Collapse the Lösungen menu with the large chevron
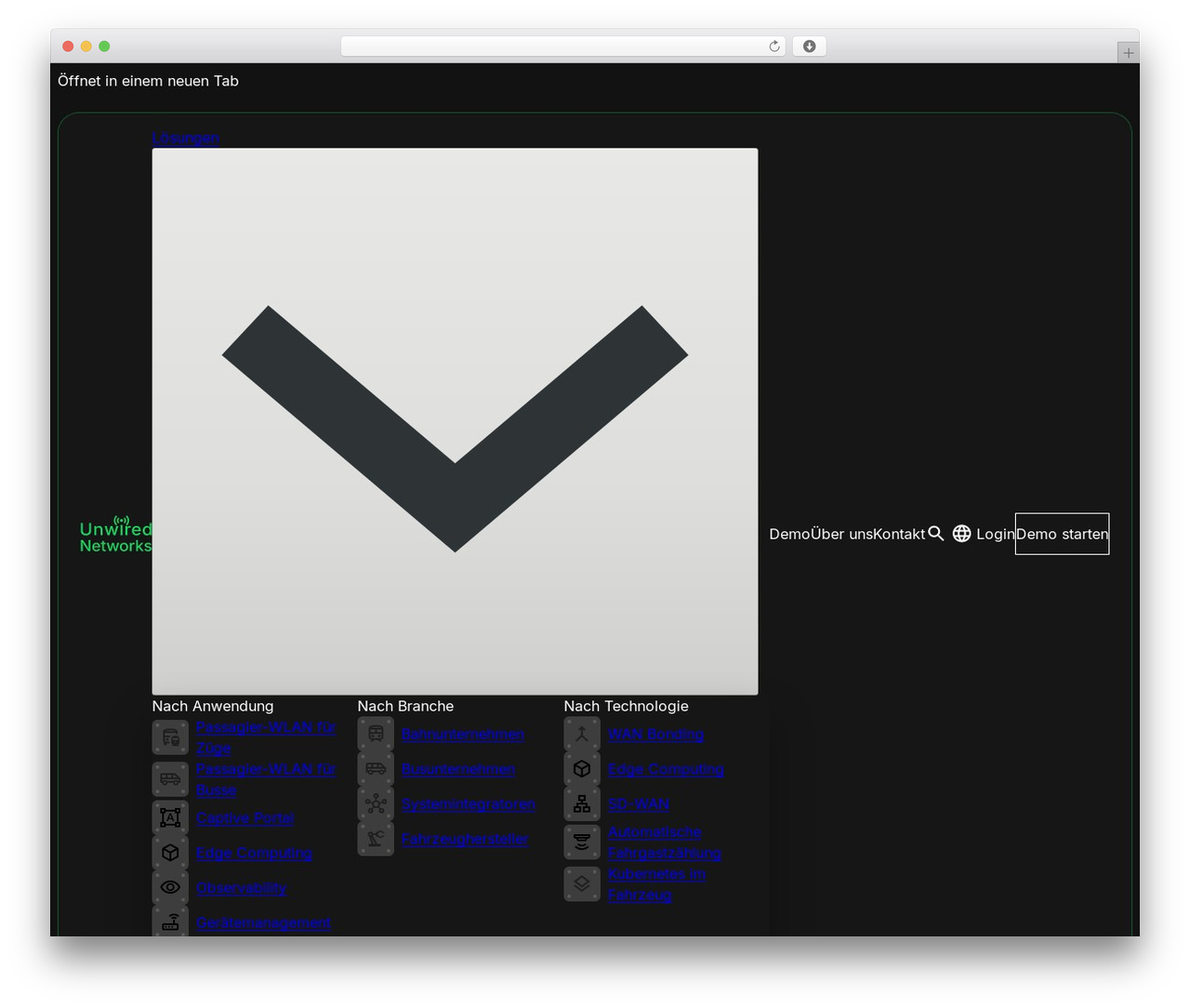 (455, 421)
